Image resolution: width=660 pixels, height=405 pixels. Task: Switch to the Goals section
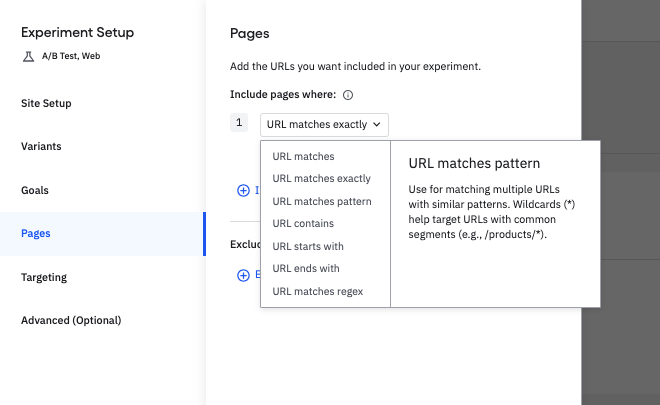[35, 190]
